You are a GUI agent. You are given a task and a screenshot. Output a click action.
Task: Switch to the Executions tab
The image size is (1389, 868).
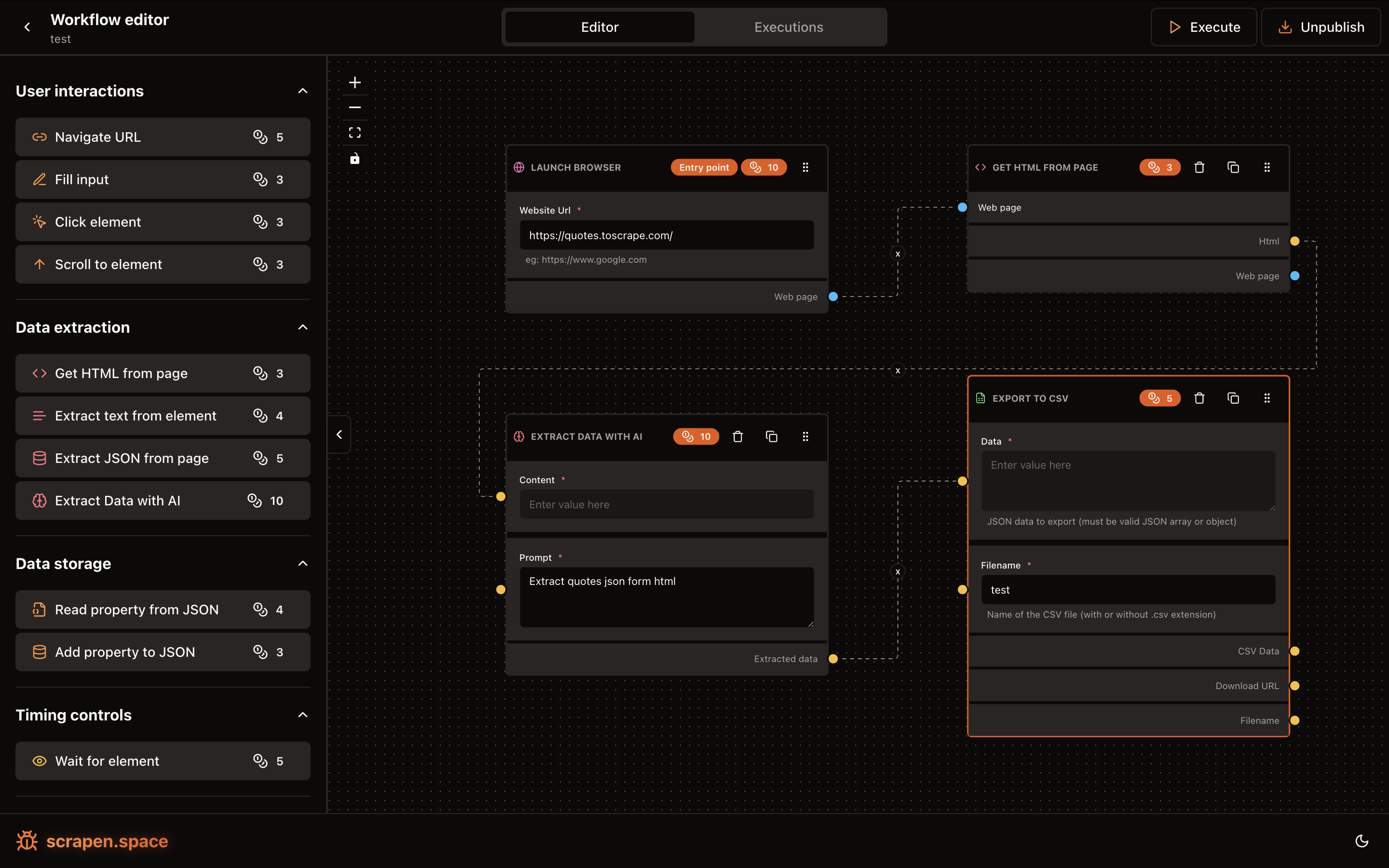[x=788, y=27]
